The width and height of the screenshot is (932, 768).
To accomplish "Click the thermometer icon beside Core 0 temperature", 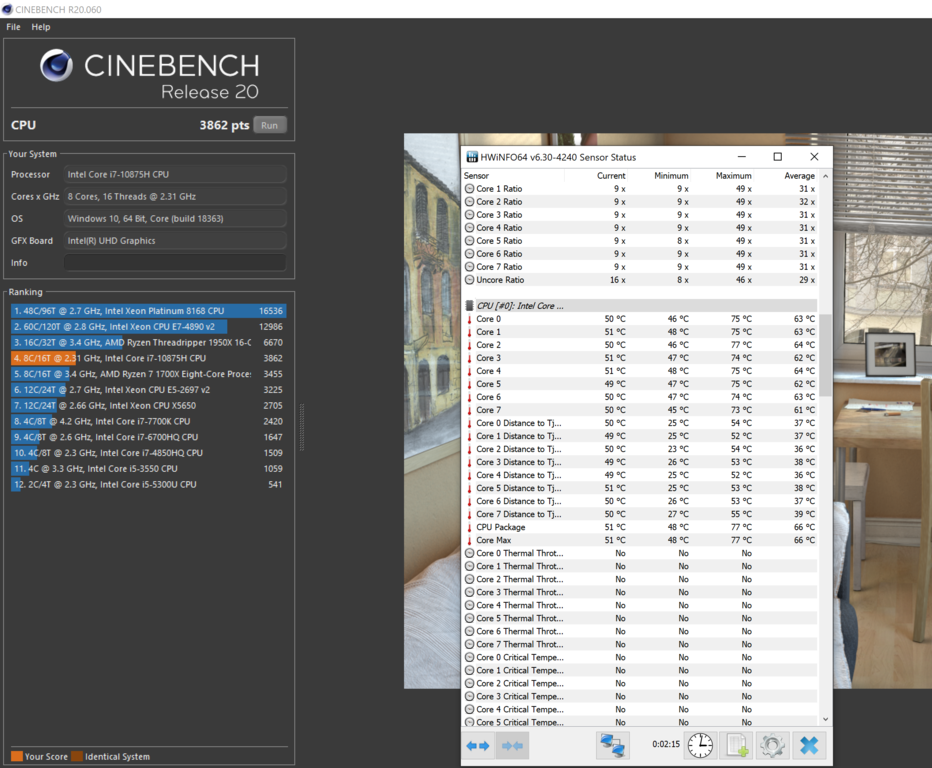I will coord(470,319).
